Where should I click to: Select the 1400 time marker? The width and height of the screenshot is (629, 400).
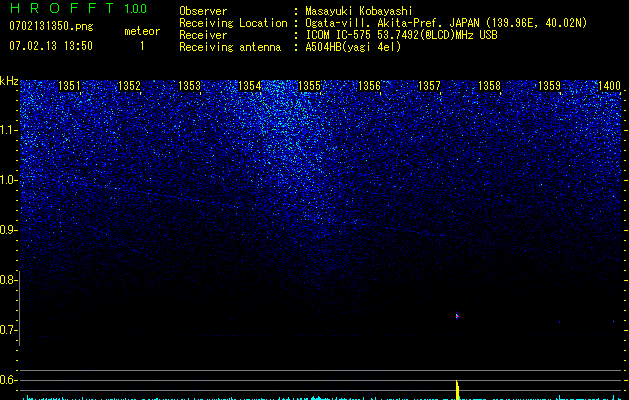[x=609, y=86]
